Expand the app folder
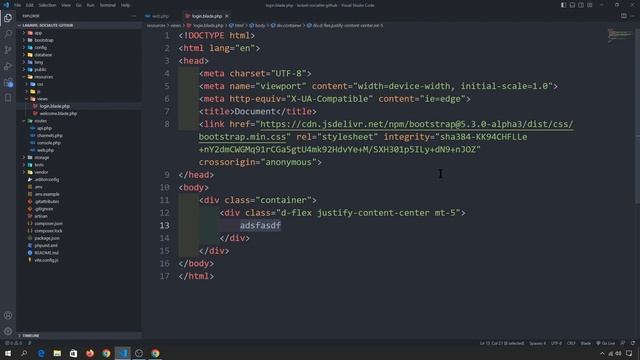640x360 pixels. pos(38,33)
